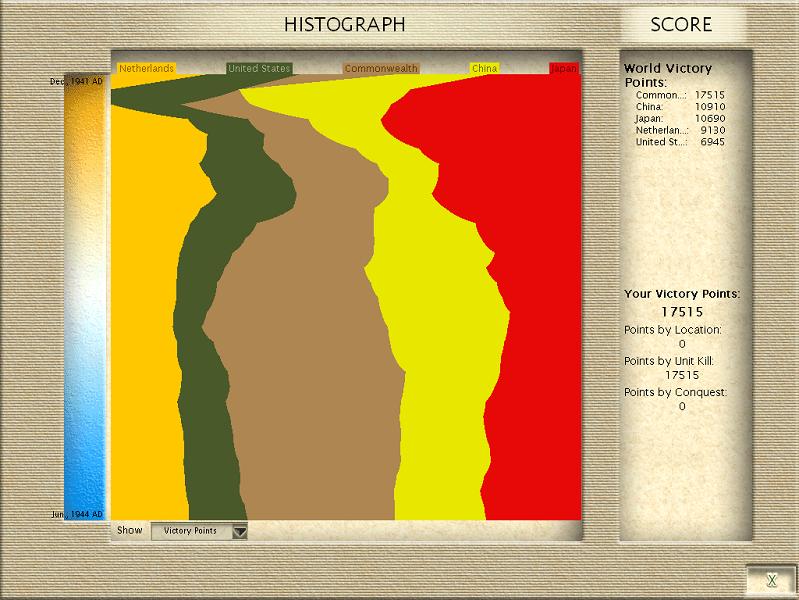Close the histograph with the X button

771,580
